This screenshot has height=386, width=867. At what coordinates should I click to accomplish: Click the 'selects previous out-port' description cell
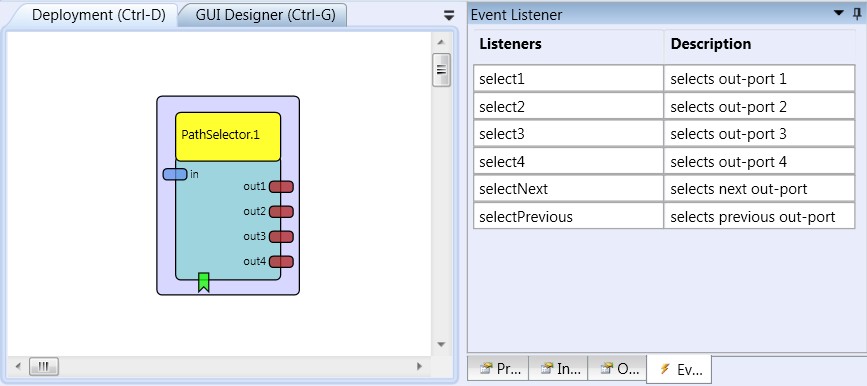pos(759,216)
